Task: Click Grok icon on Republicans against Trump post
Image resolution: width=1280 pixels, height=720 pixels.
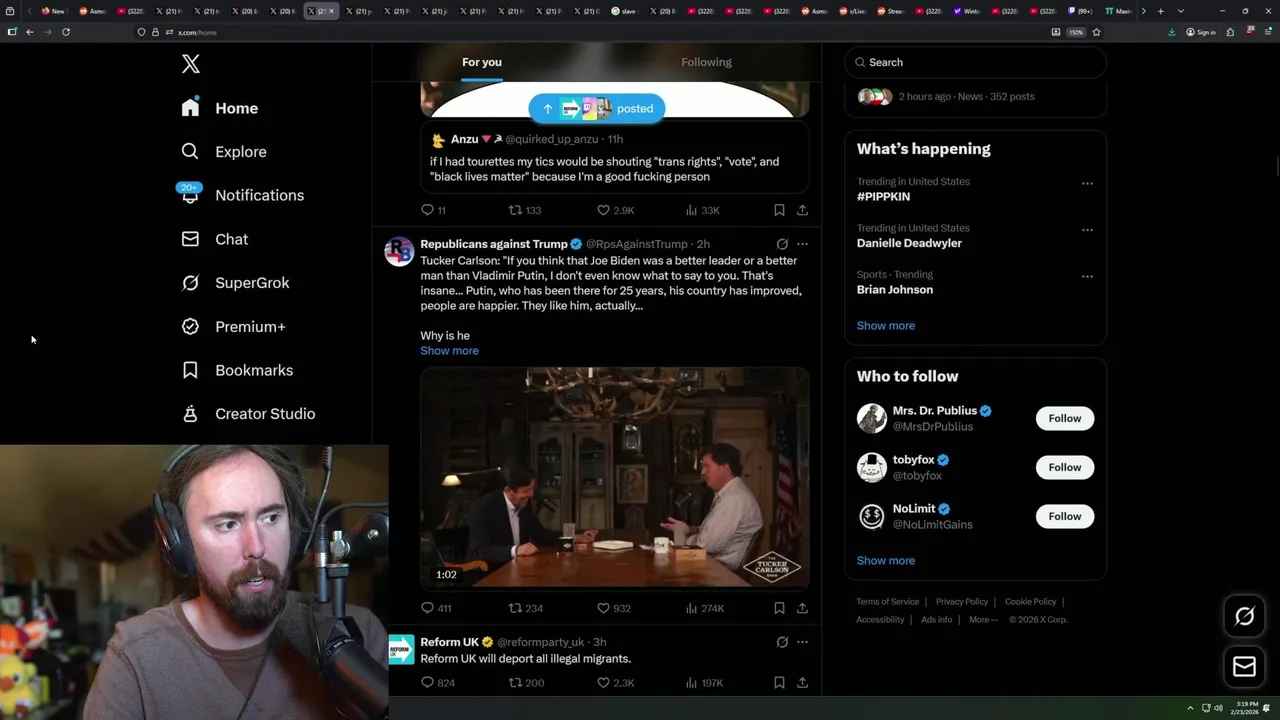Action: [x=782, y=244]
